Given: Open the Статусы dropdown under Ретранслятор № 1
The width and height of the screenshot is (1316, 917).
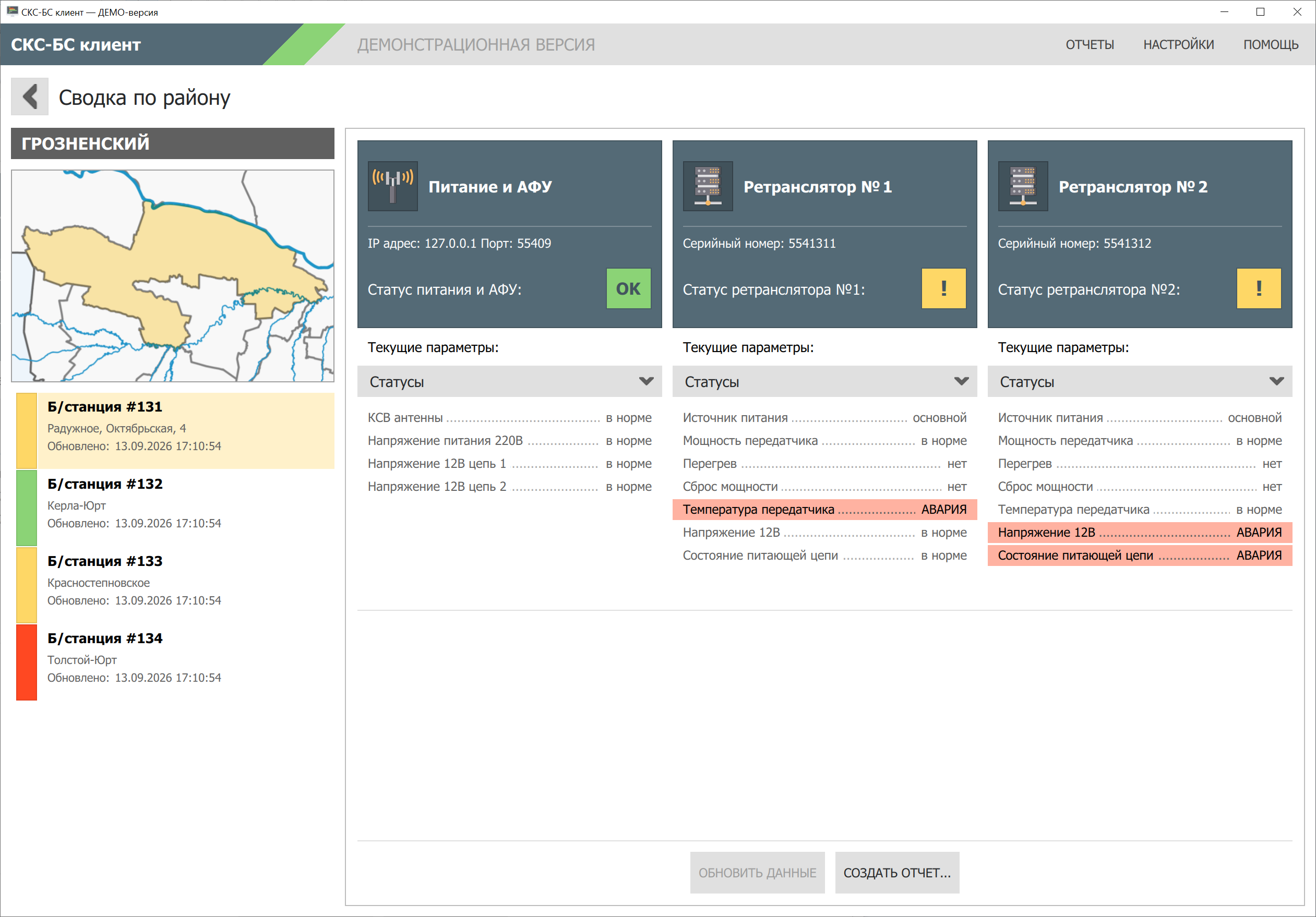Looking at the screenshot, I should click(x=825, y=382).
